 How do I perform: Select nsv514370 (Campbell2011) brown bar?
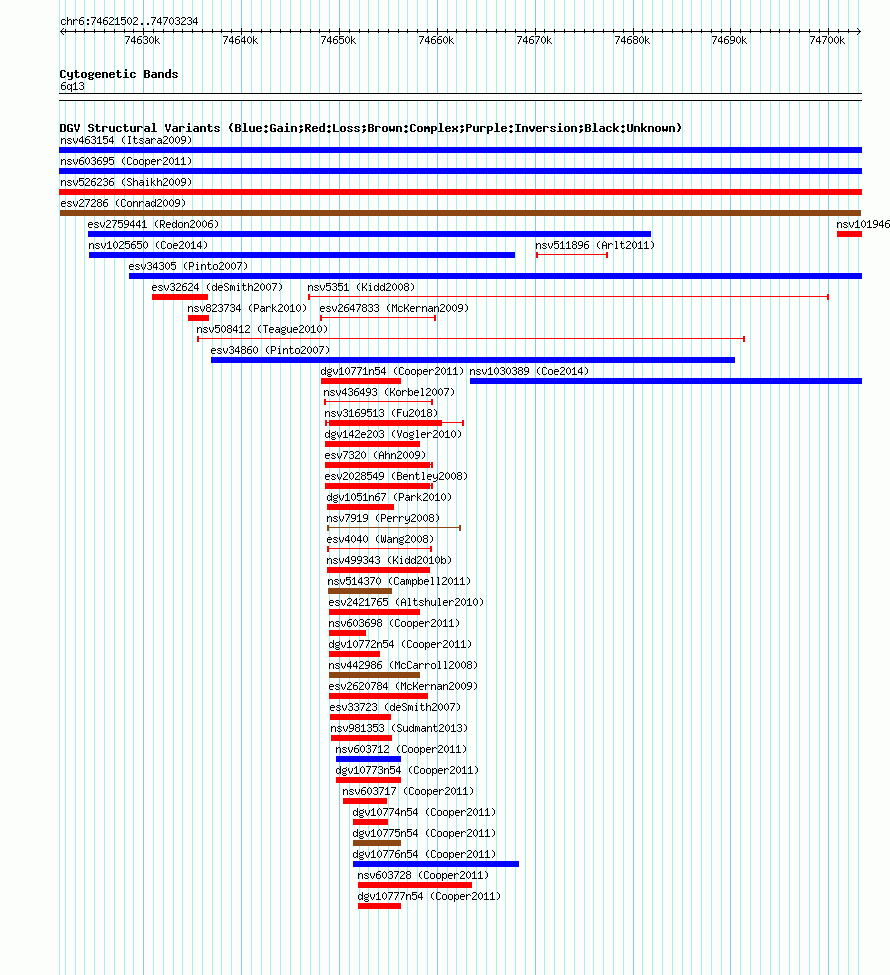click(359, 591)
